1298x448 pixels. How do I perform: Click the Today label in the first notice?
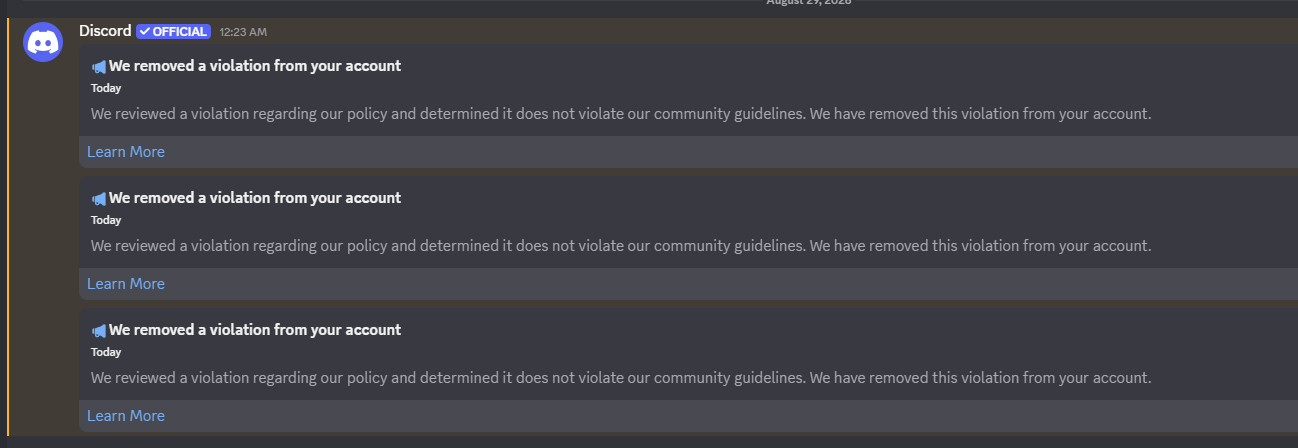[106, 88]
